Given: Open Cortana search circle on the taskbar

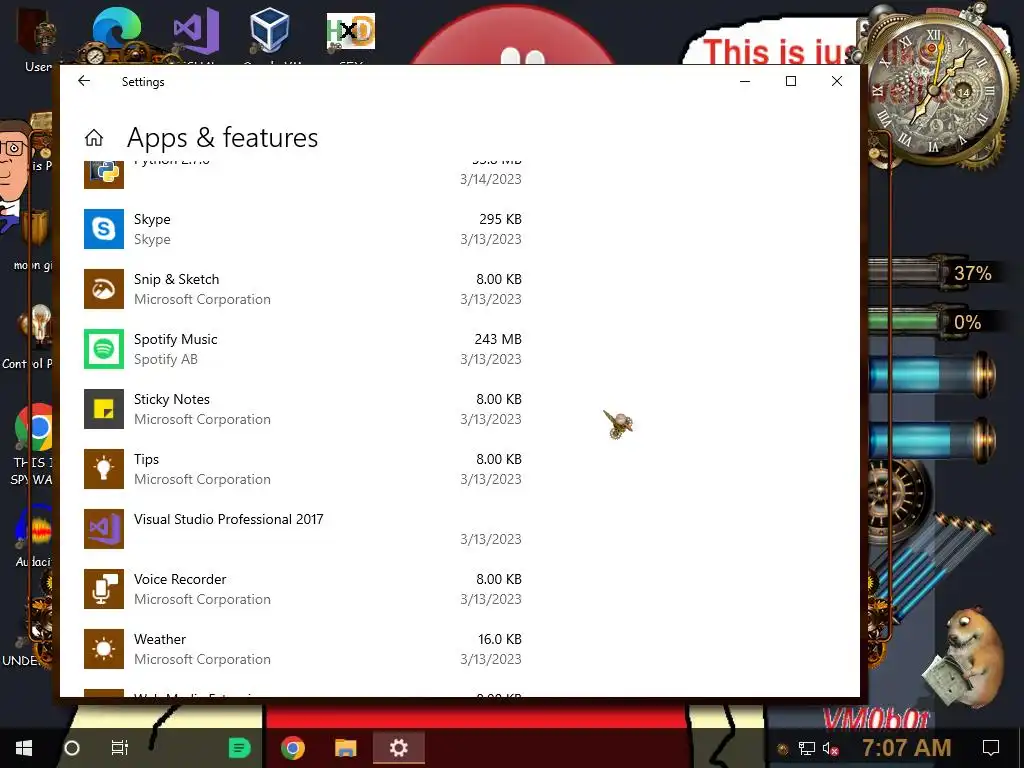Looking at the screenshot, I should click(72, 748).
